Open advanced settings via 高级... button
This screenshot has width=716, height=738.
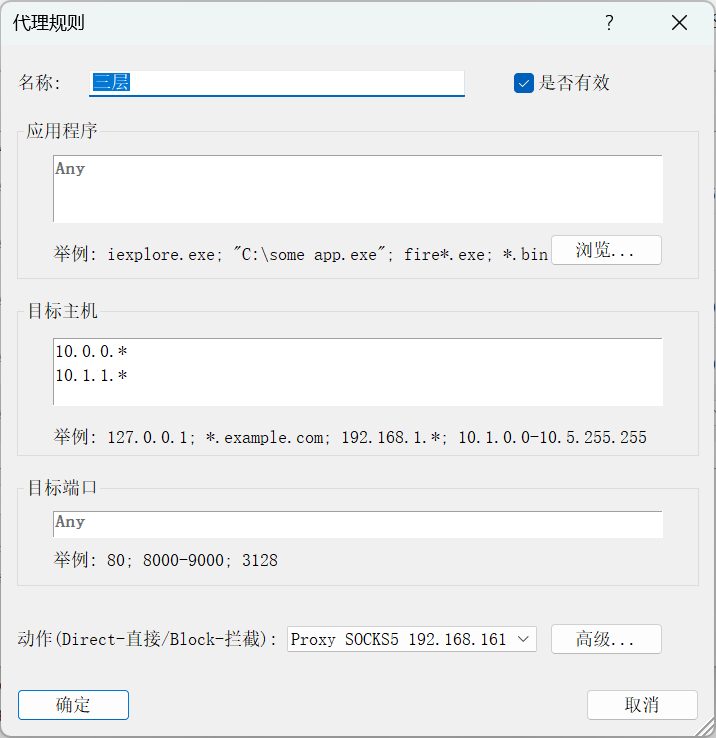pos(606,639)
